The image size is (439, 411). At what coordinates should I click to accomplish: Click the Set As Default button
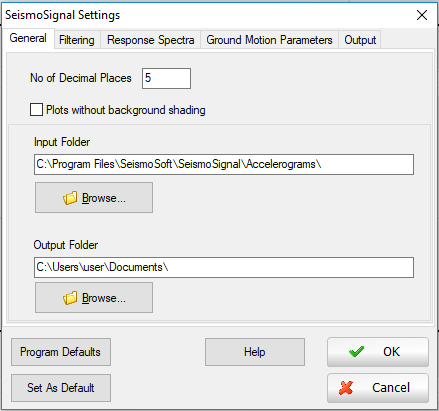(61, 388)
